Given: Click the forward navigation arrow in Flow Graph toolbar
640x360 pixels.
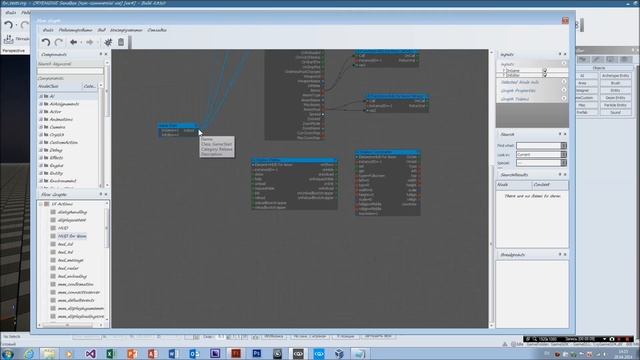Looking at the screenshot, I should pos(89,42).
